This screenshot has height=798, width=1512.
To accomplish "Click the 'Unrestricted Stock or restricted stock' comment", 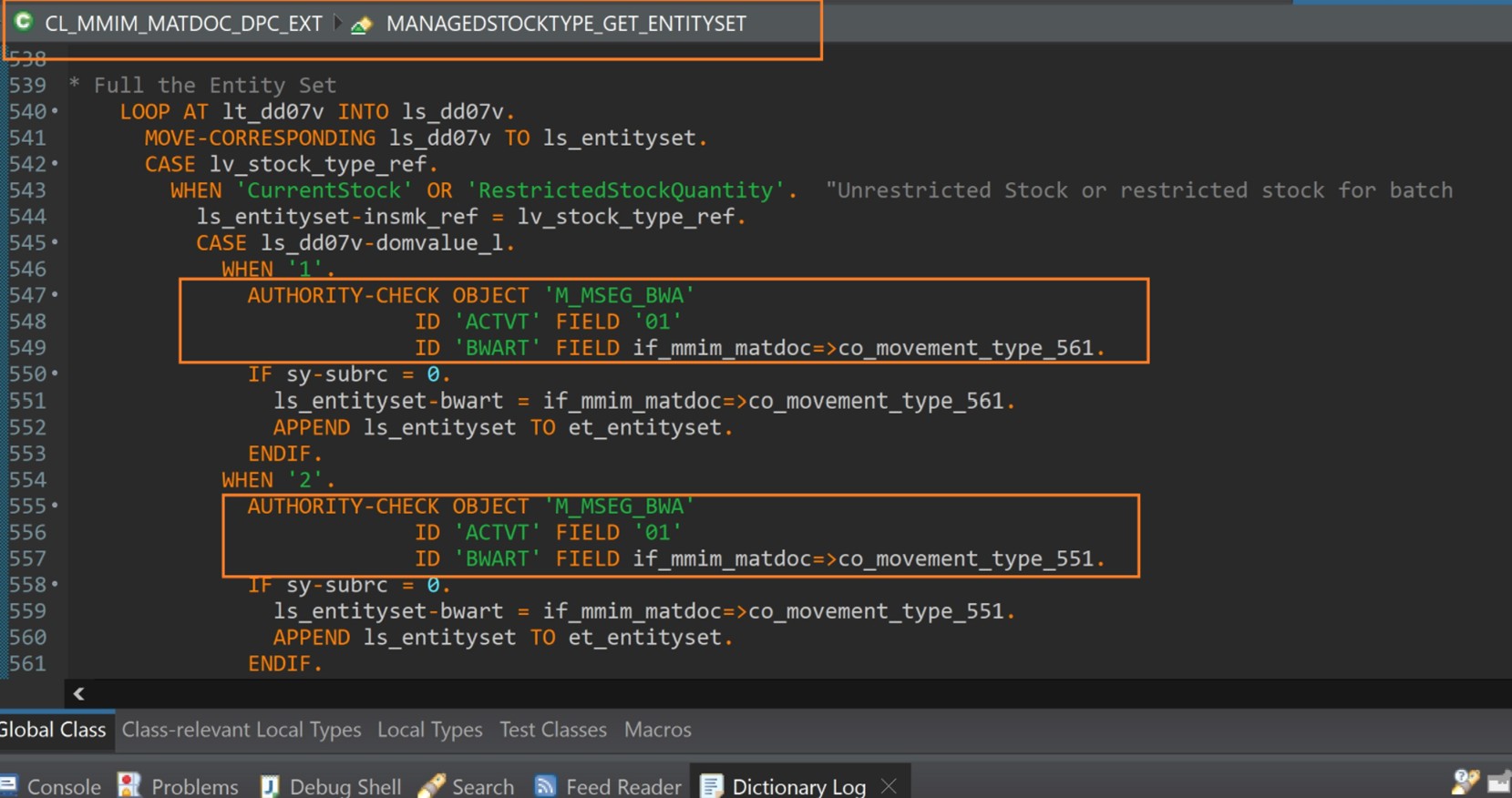I will 1139,190.
